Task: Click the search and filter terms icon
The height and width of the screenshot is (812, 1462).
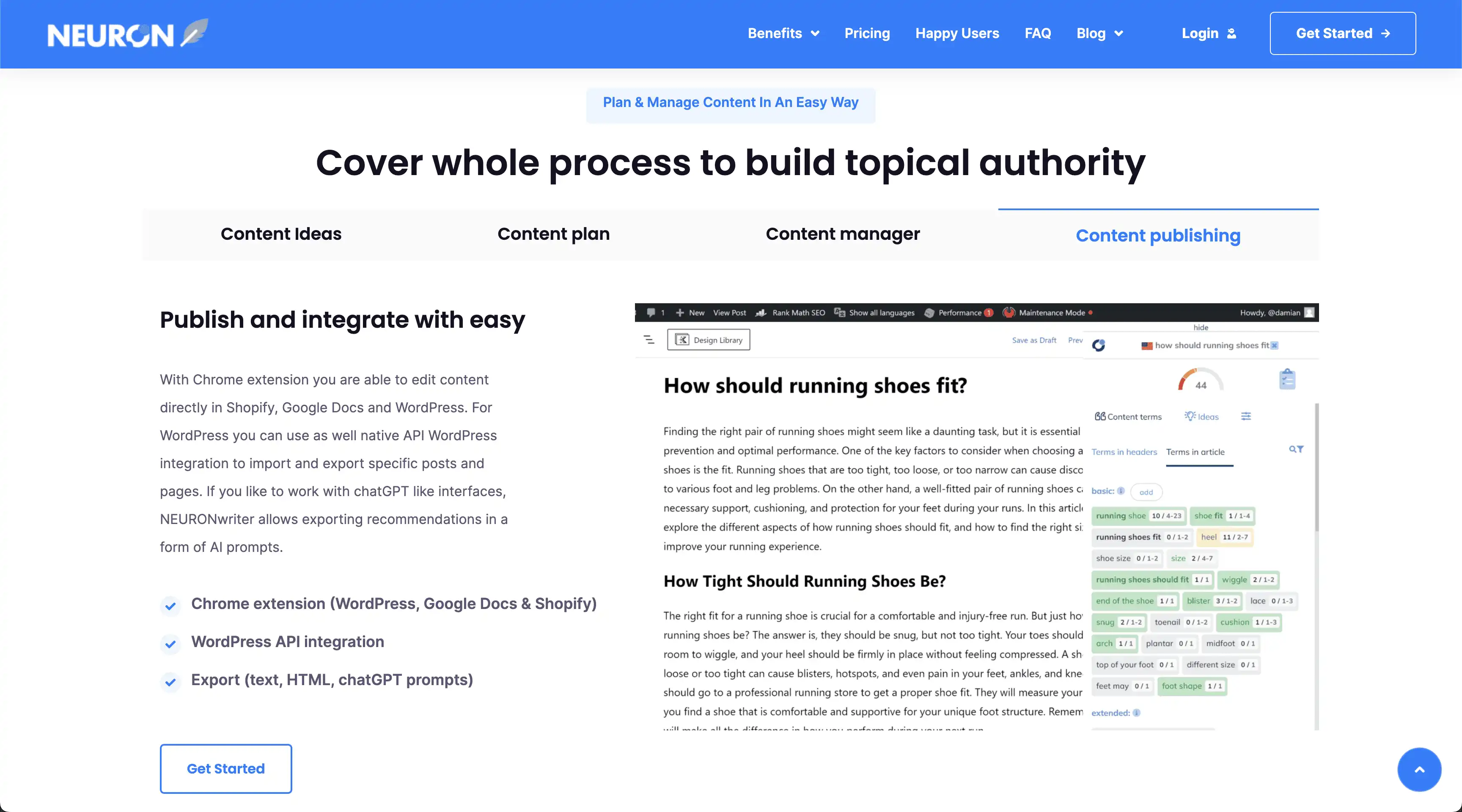Action: click(1296, 450)
